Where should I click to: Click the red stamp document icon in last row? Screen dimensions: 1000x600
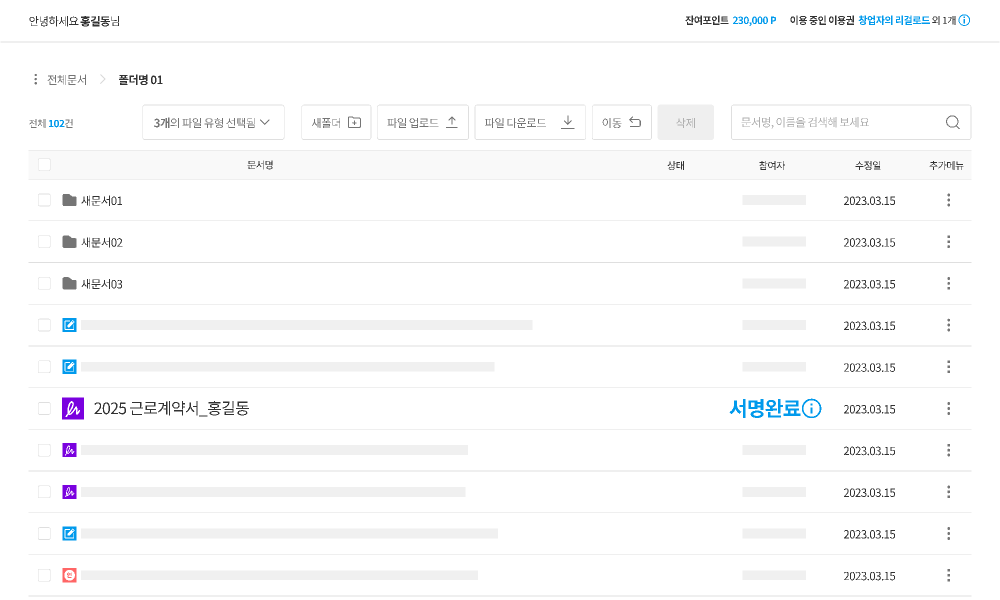(x=70, y=575)
